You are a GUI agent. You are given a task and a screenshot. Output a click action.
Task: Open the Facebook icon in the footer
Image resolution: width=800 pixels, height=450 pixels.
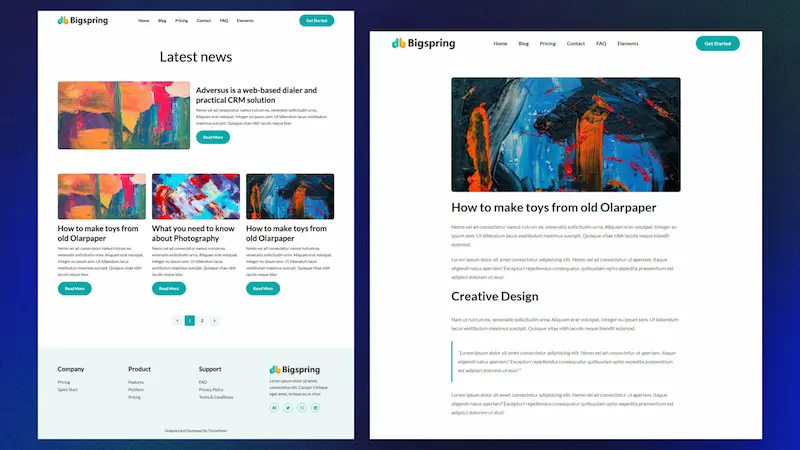(274, 408)
